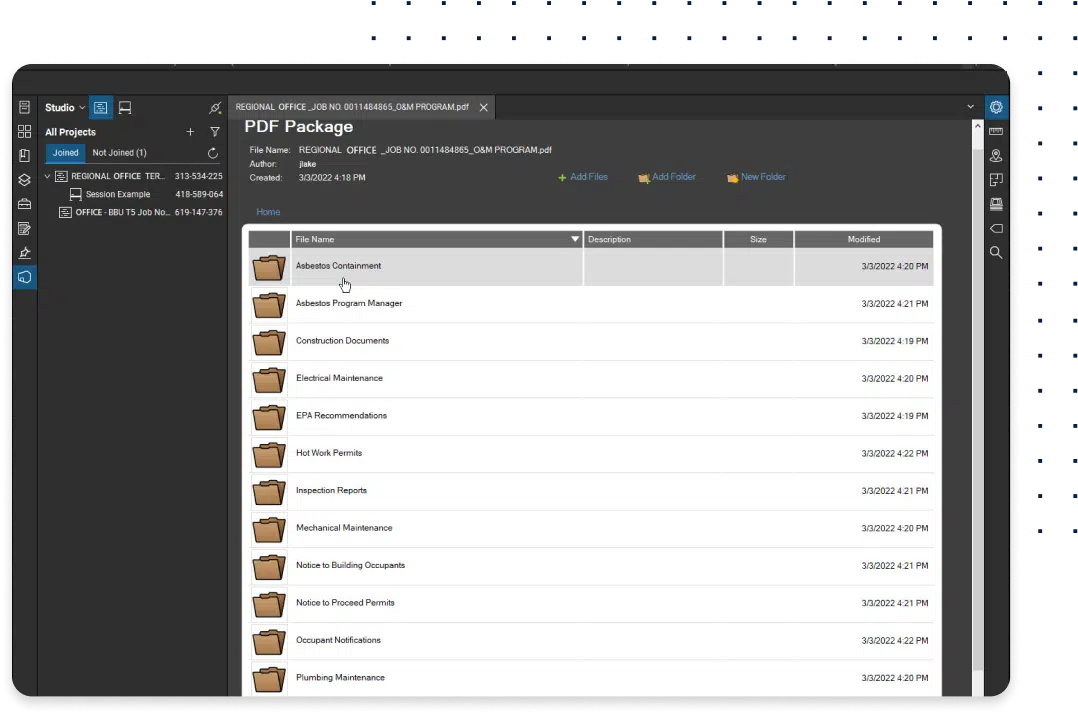1078x714 pixels.
Task: Go to the Home breadcrumb link
Action: 268,212
